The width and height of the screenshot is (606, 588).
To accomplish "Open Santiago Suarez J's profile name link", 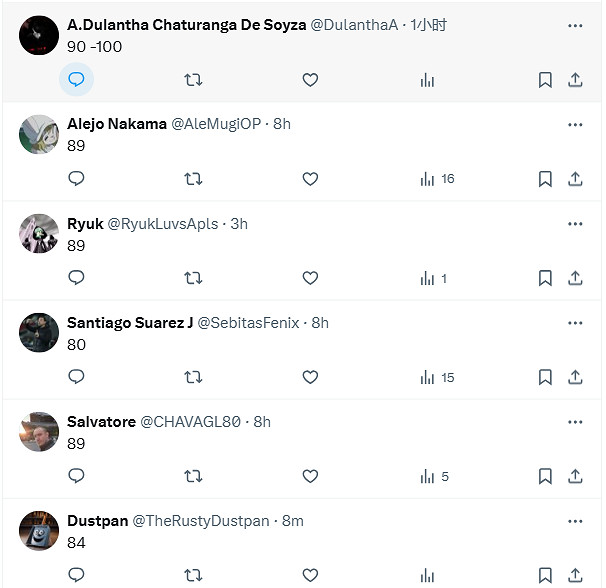I will 130,323.
